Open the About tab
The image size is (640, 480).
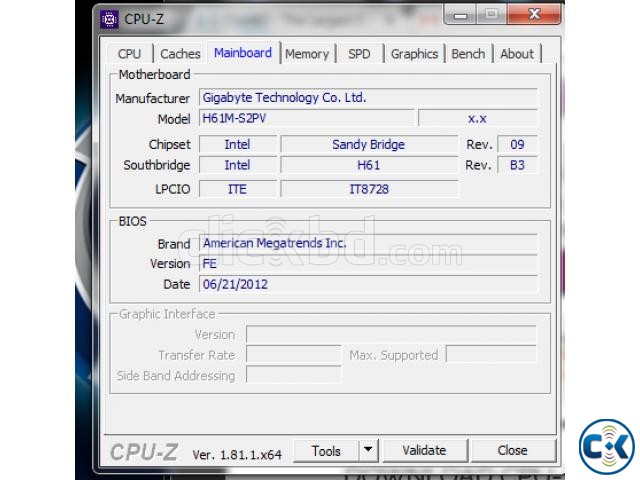(x=517, y=54)
